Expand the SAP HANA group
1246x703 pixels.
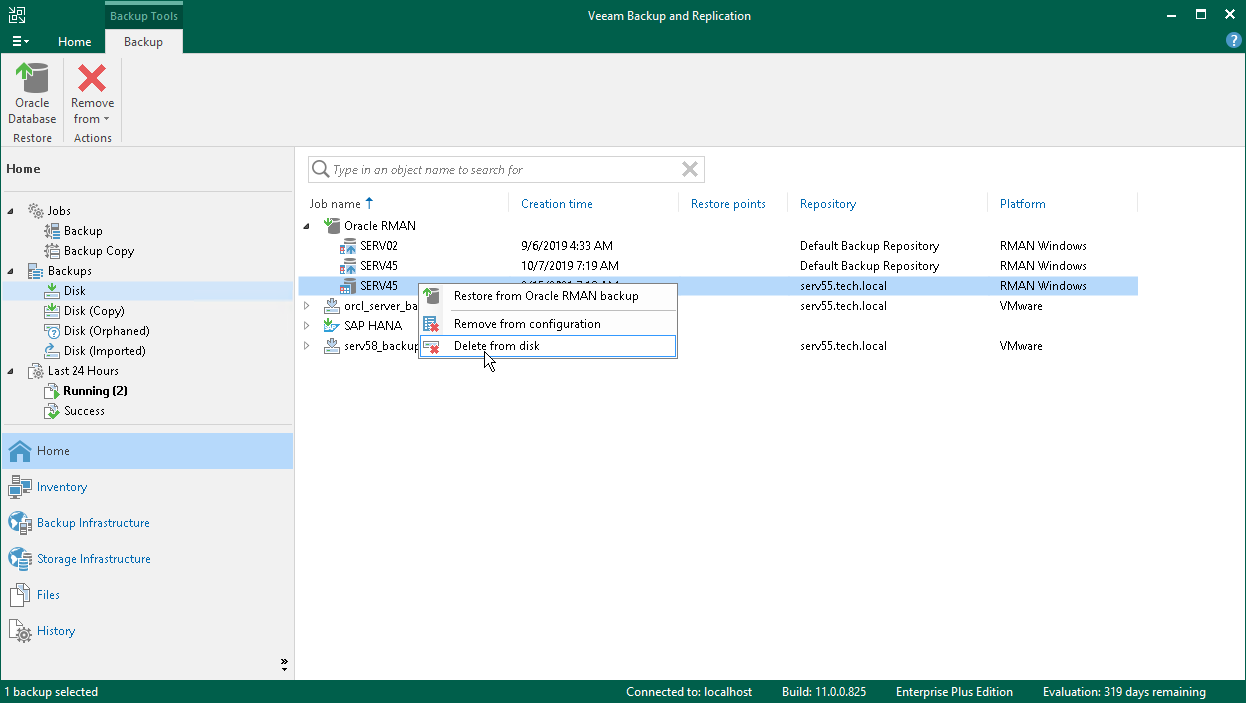click(307, 326)
